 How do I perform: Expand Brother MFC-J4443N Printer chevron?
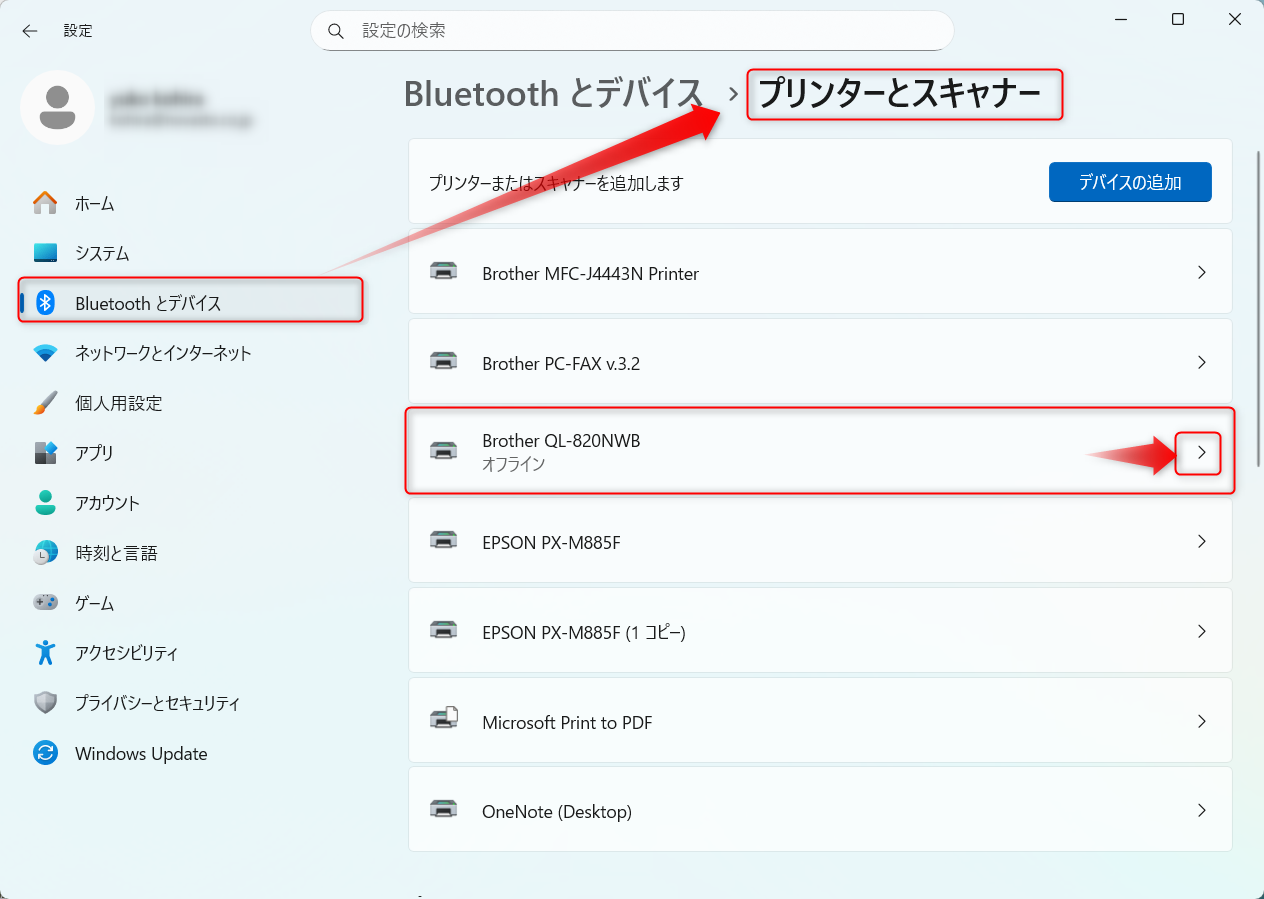(x=1202, y=273)
